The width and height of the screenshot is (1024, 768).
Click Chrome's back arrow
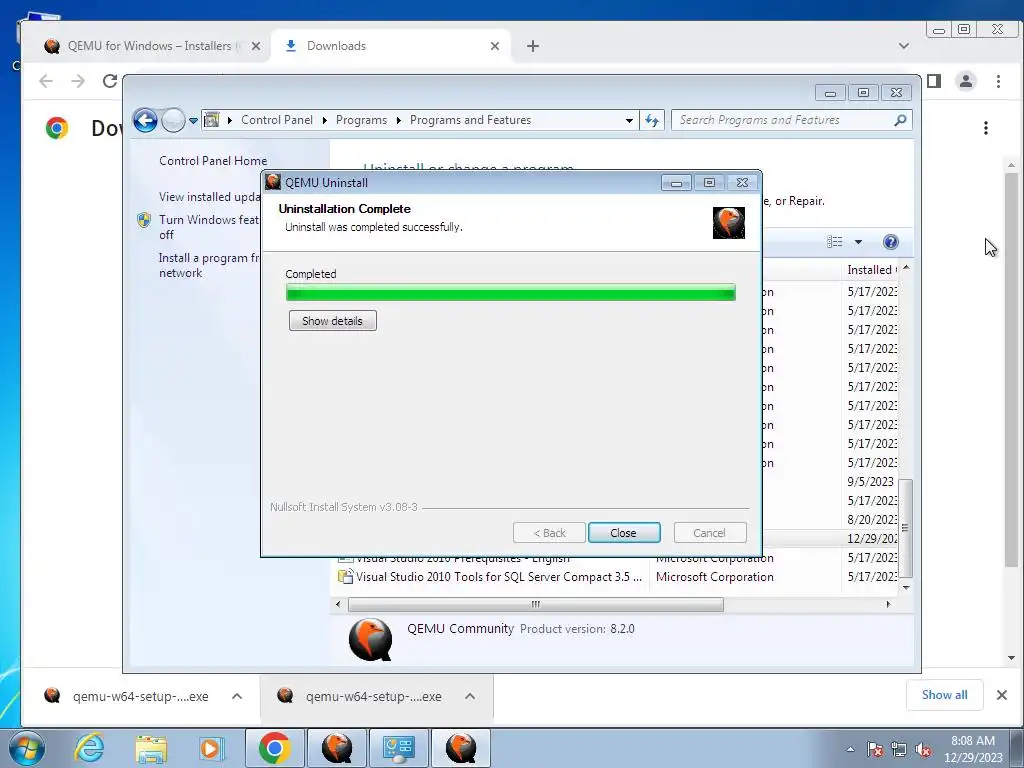(46, 81)
